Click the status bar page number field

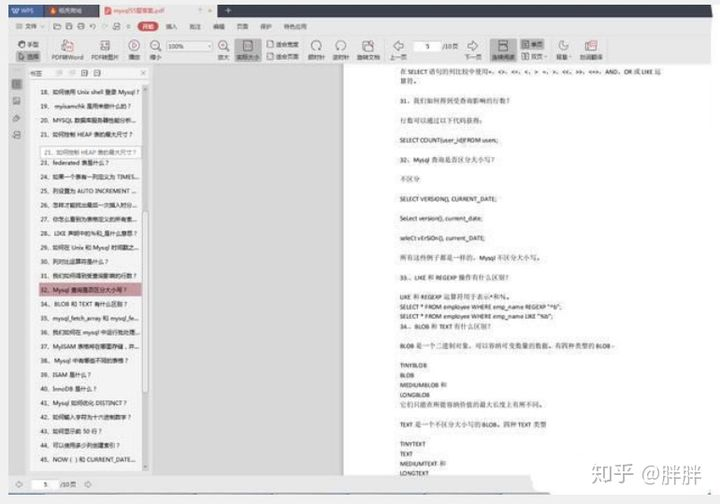45,484
